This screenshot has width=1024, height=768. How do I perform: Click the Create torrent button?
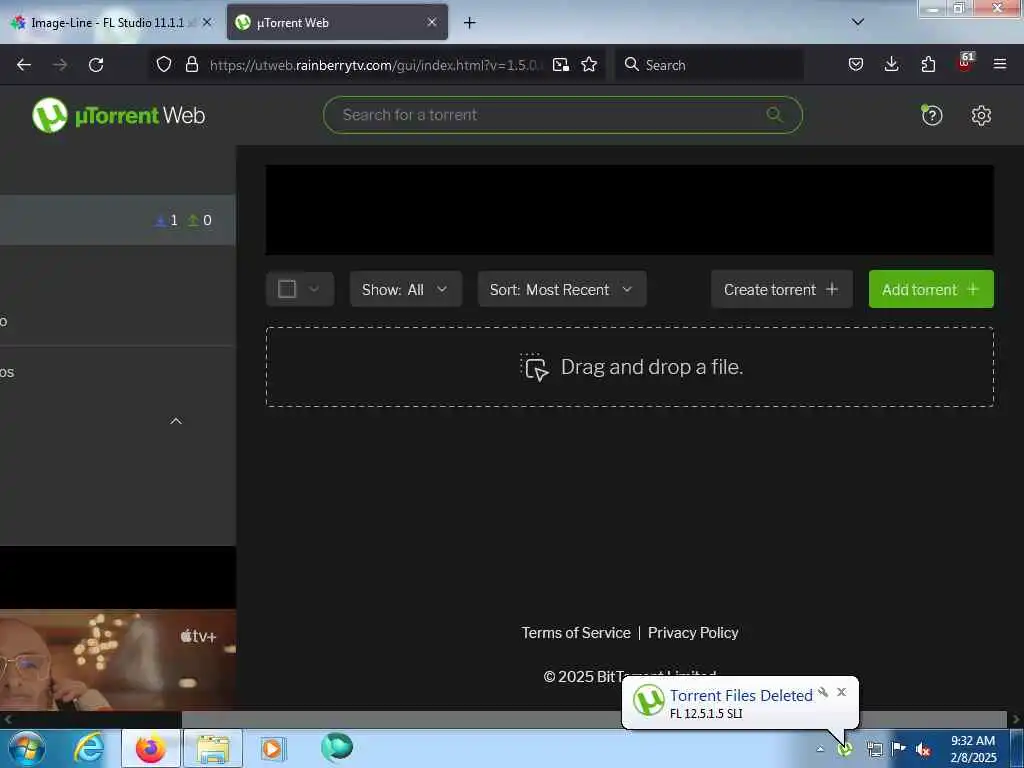click(781, 289)
